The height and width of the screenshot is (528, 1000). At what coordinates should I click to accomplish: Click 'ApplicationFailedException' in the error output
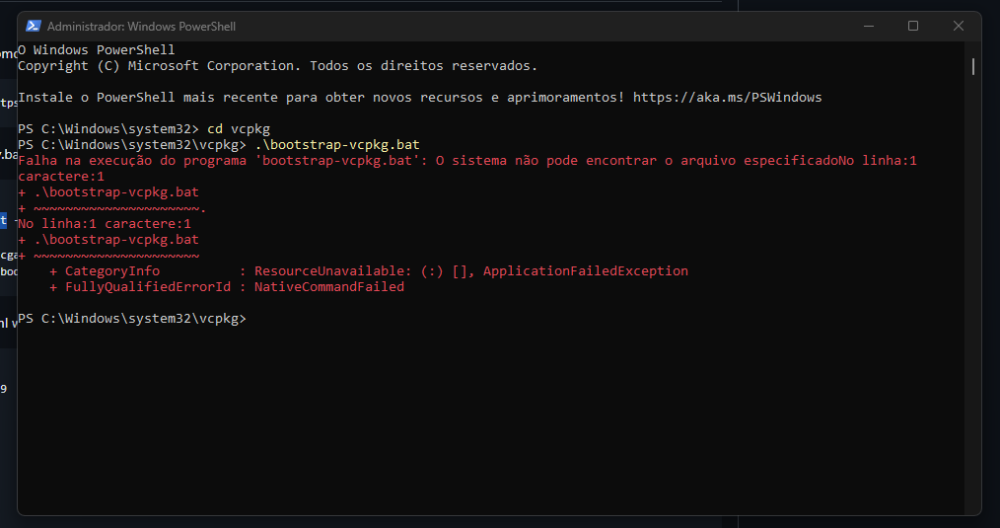(585, 271)
